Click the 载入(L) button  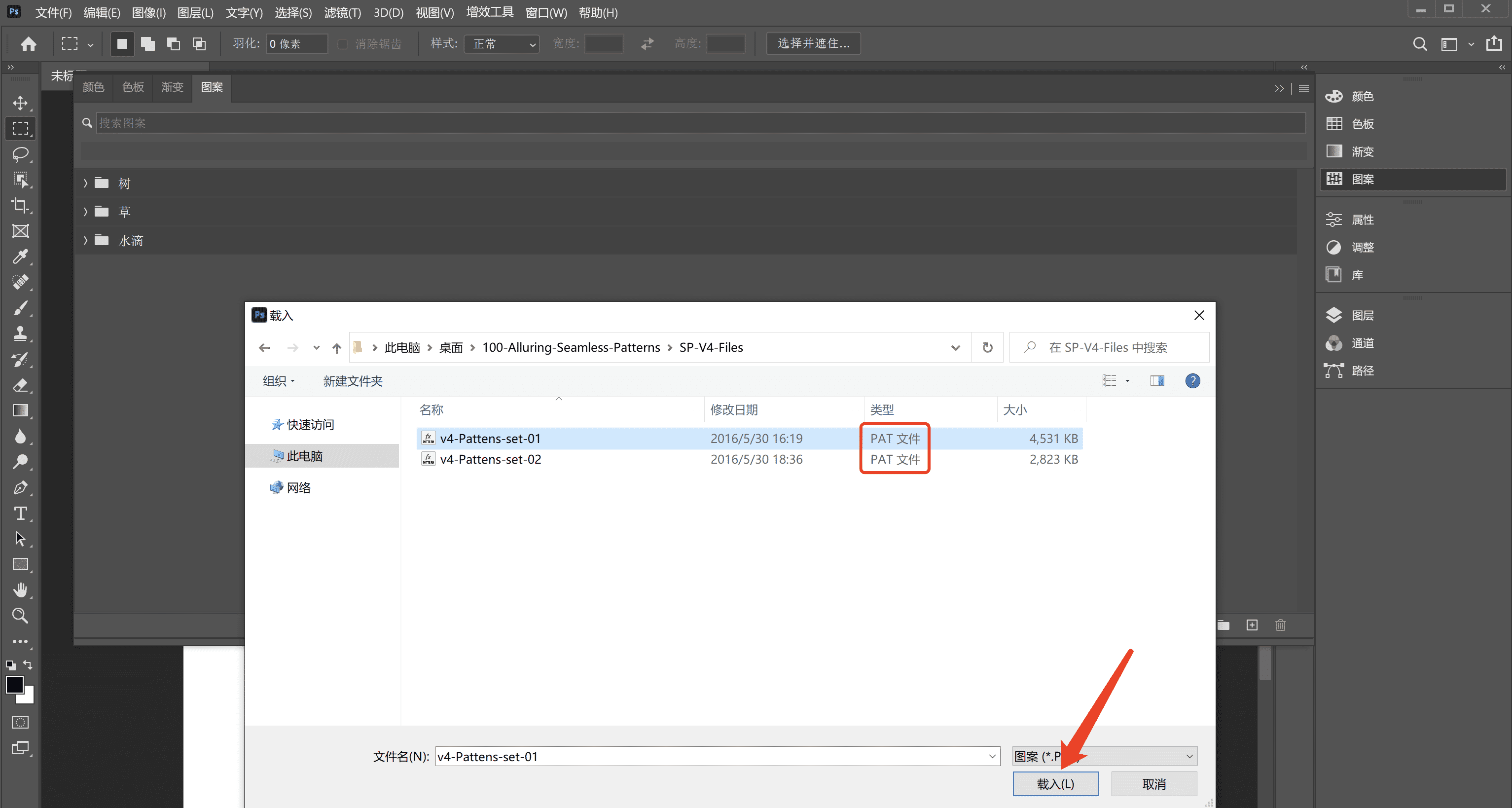[x=1055, y=784]
